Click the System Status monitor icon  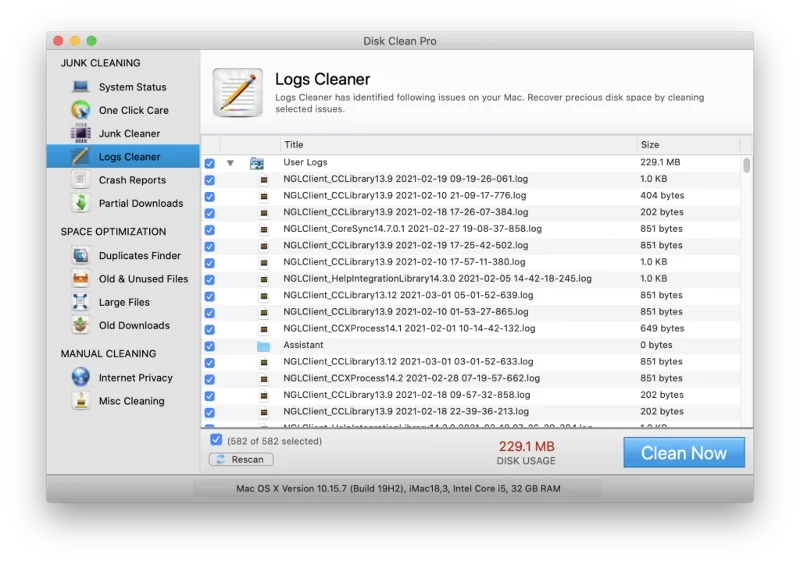click(80, 87)
